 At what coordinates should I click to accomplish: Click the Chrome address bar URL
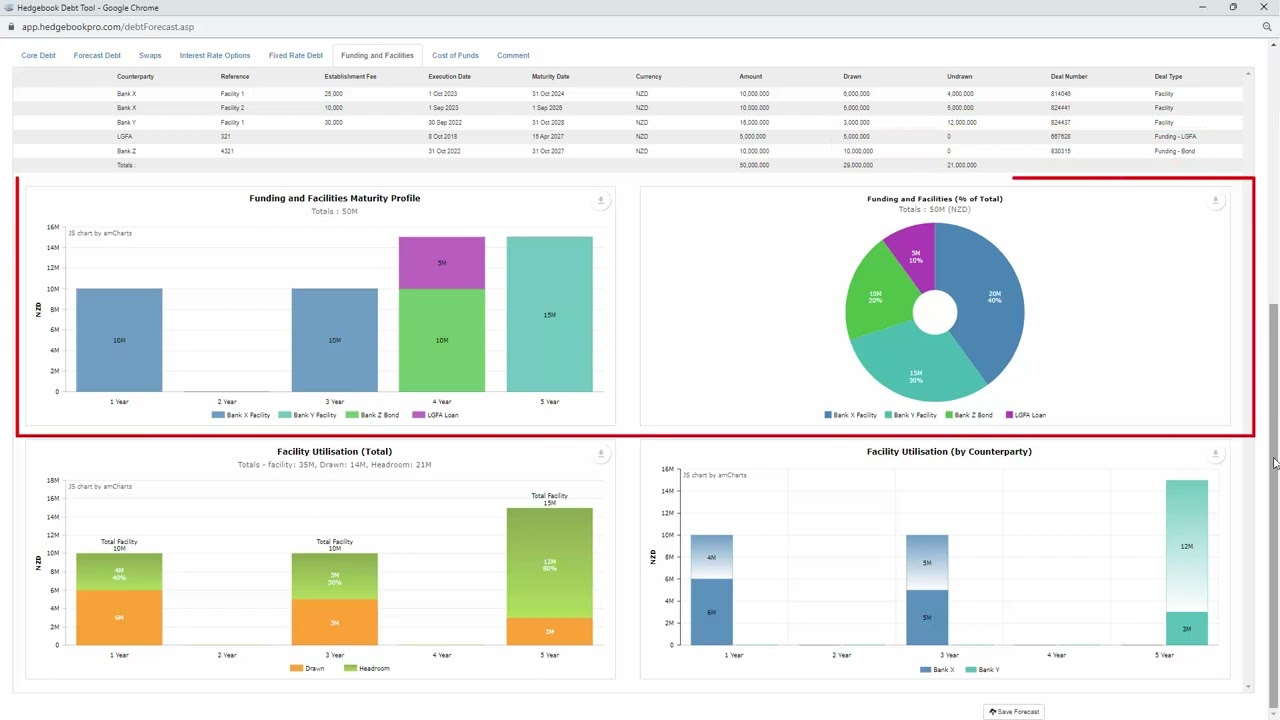pos(108,27)
